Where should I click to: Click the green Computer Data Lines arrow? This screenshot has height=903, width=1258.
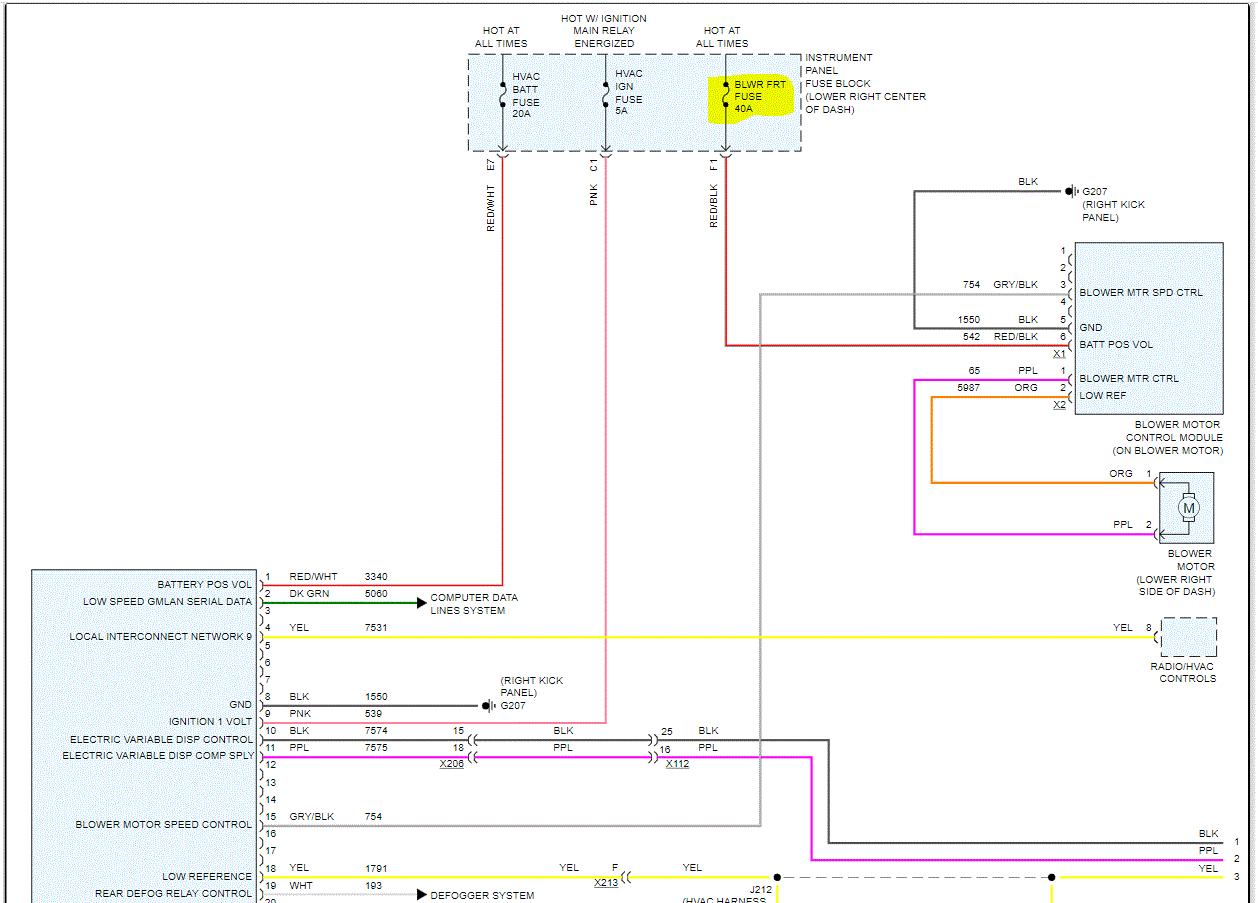pos(421,602)
